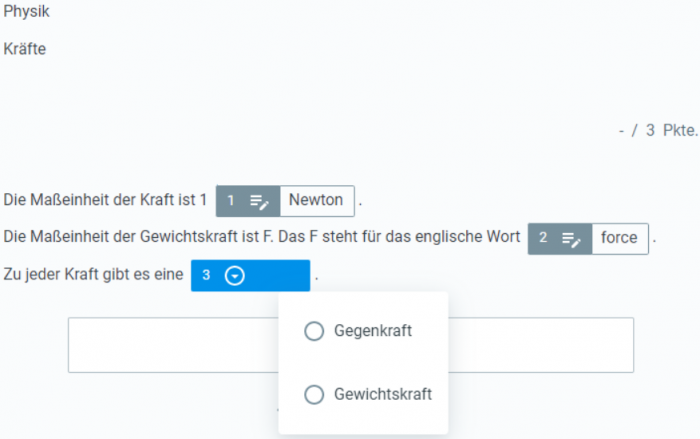This screenshot has height=439, width=700.
Task: Choose the Gegenkraft option label
Action: click(373, 331)
